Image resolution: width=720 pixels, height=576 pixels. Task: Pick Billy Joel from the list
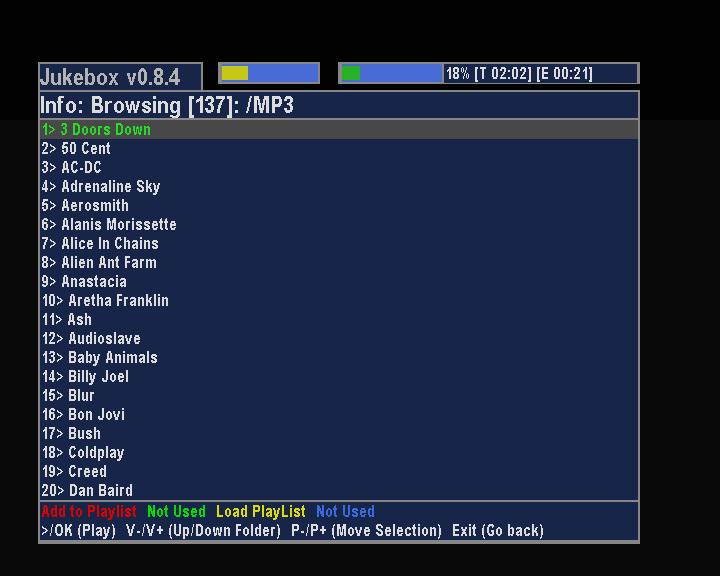point(339,377)
